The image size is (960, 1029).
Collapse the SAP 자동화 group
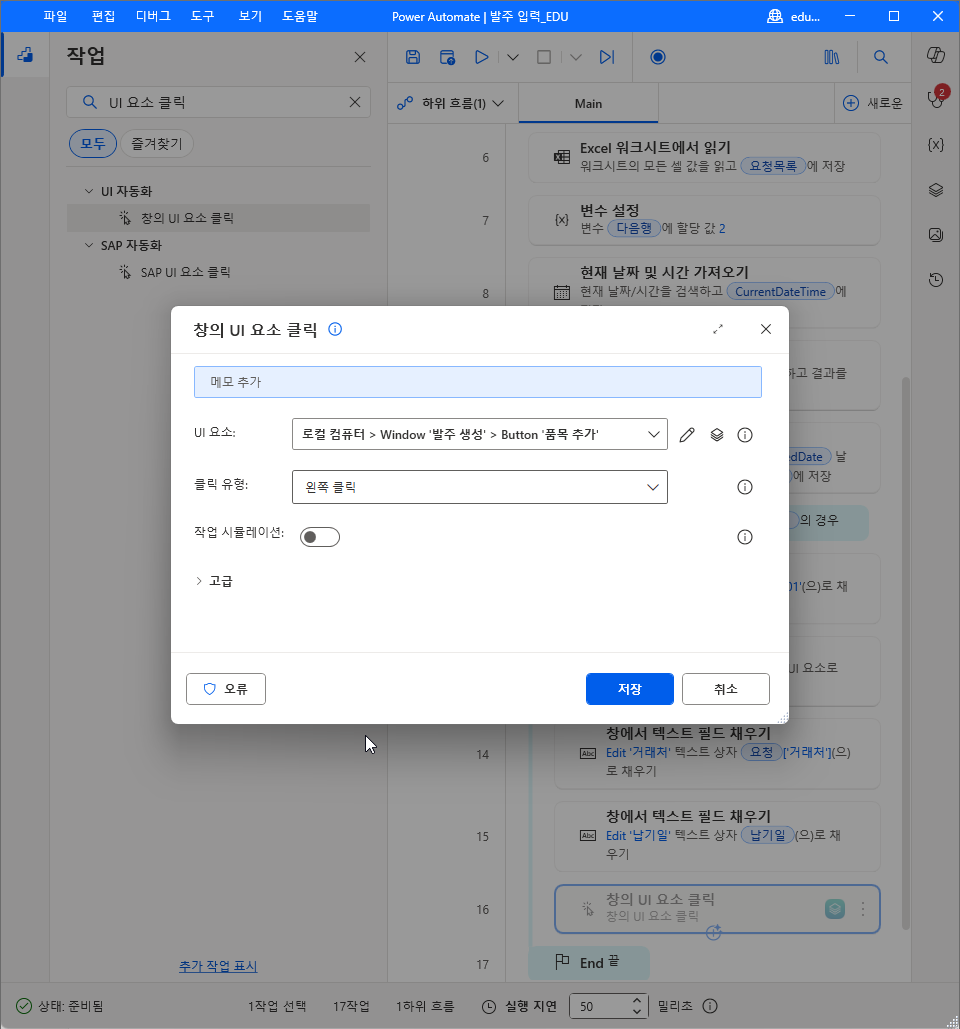point(89,245)
